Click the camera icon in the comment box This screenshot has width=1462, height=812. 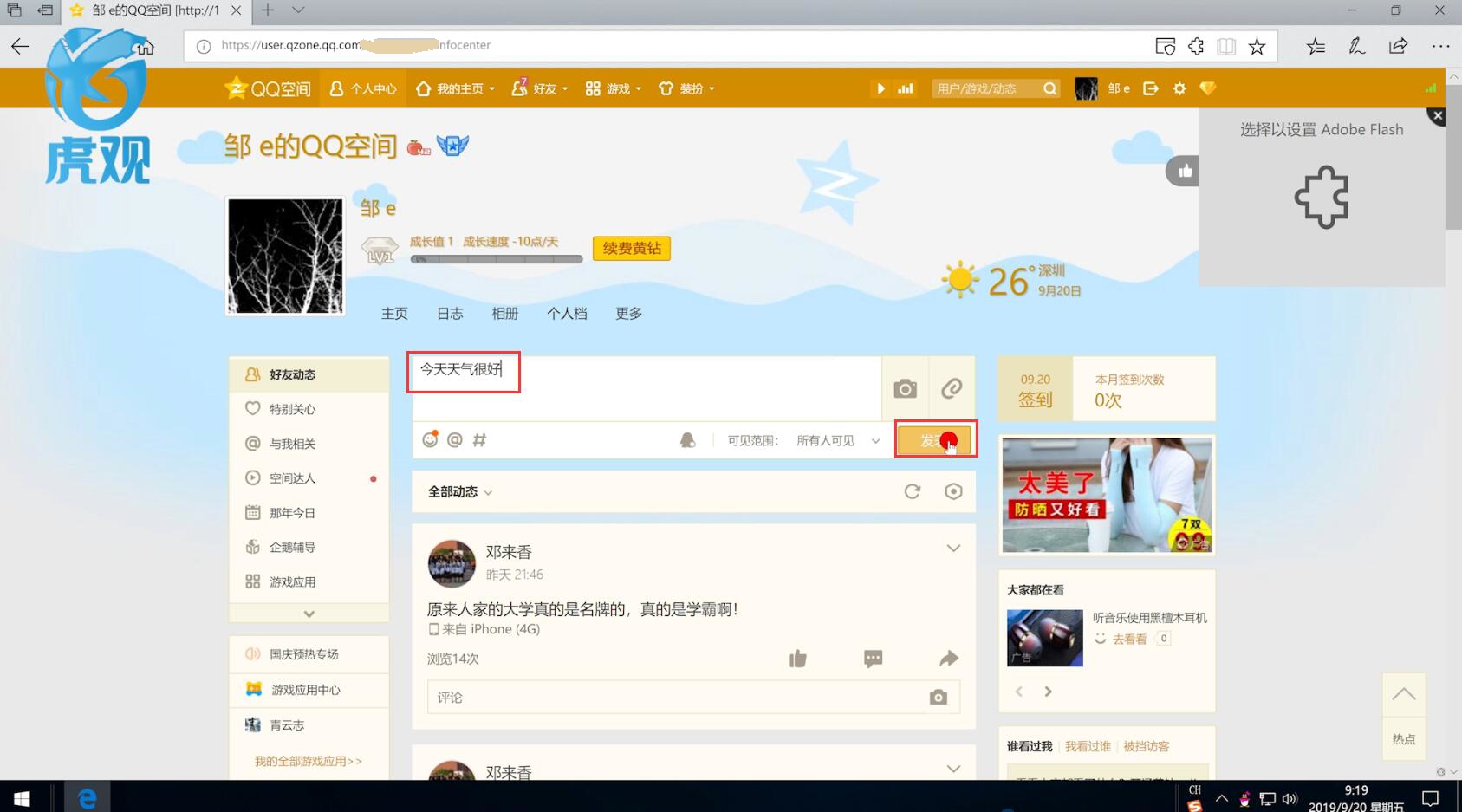click(938, 697)
